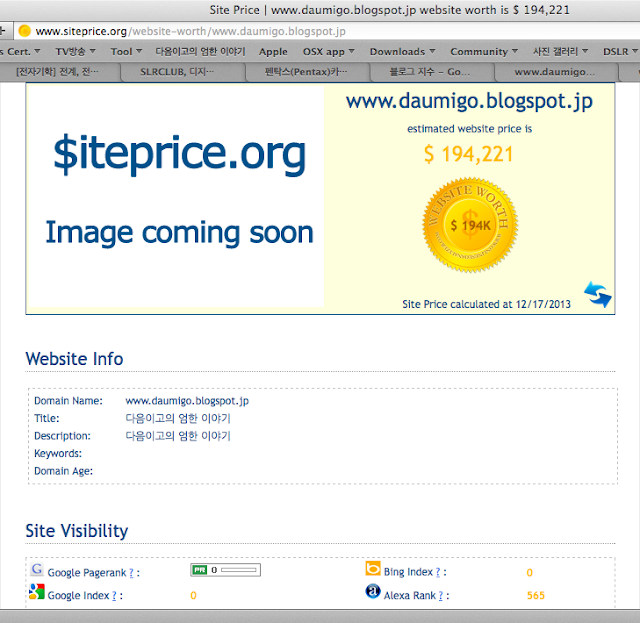Click the gold Website Worth seal
This screenshot has width=640, height=623.
[470, 225]
